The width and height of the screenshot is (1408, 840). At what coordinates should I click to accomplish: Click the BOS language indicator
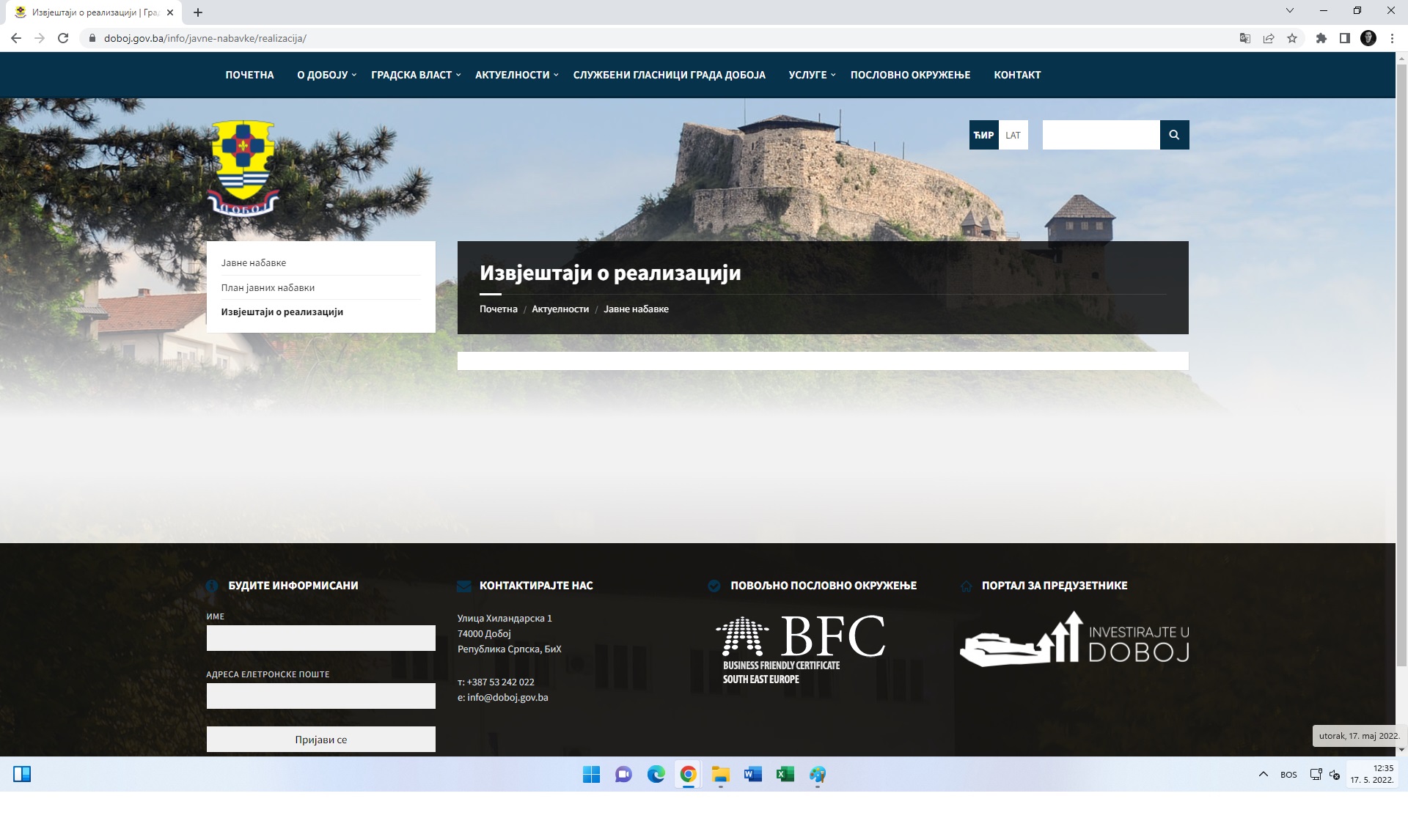[1288, 775]
